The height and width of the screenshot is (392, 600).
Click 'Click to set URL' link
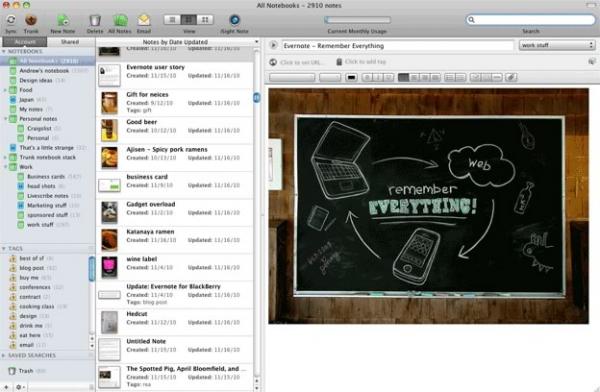pyautogui.click(x=302, y=62)
